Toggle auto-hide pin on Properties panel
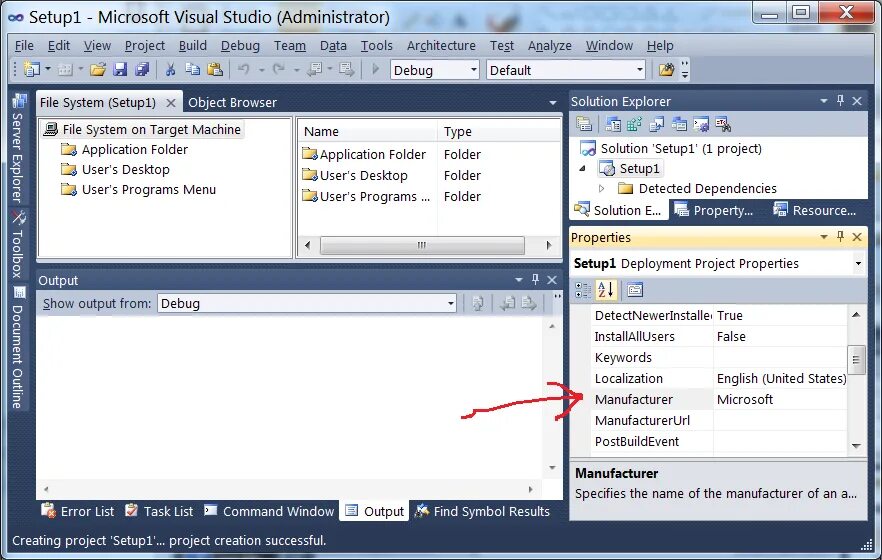The width and height of the screenshot is (882, 560). [x=840, y=237]
